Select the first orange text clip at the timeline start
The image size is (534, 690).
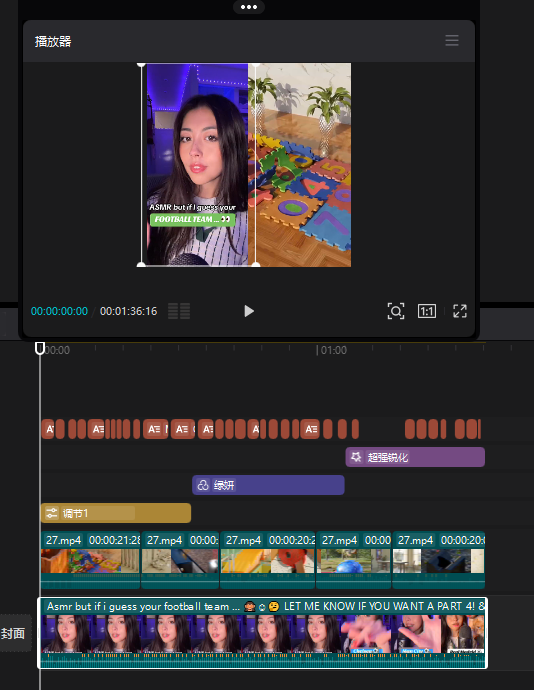tap(48, 429)
